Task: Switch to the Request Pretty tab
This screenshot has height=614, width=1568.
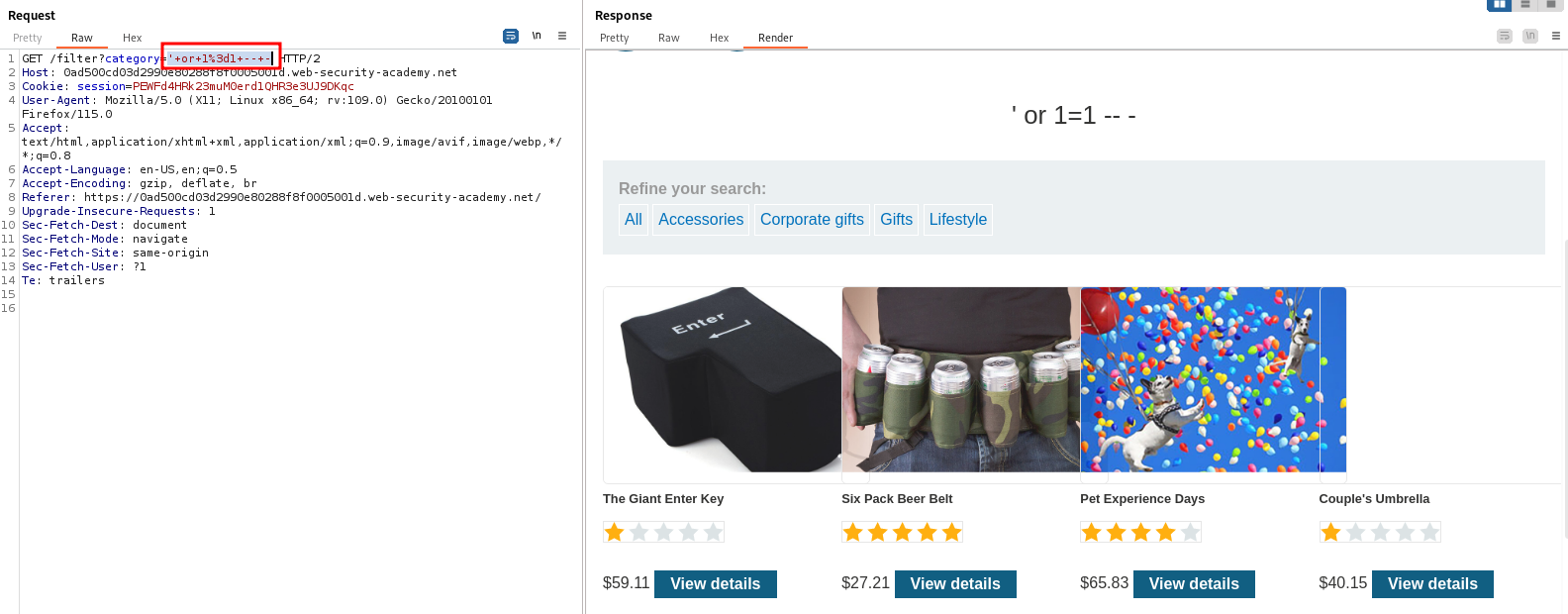Action: [x=28, y=38]
